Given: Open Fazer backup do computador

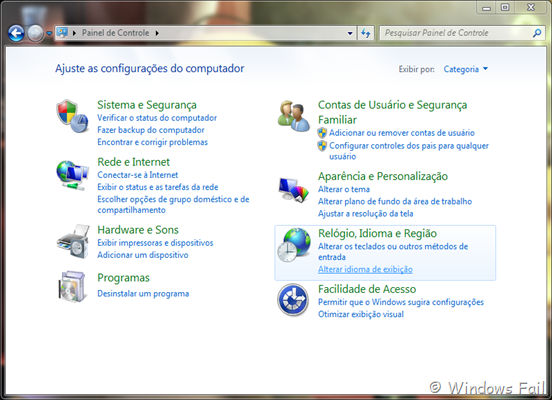Looking at the screenshot, I should (151, 130).
